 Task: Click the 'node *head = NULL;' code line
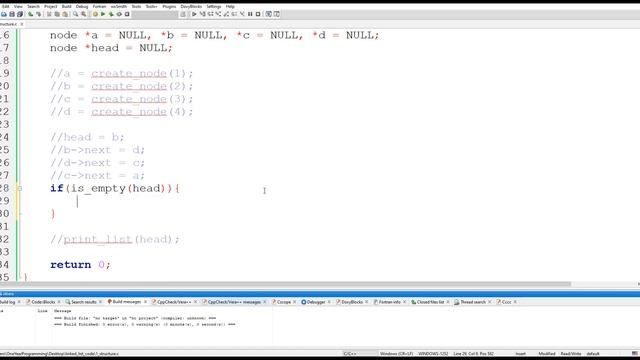point(111,48)
